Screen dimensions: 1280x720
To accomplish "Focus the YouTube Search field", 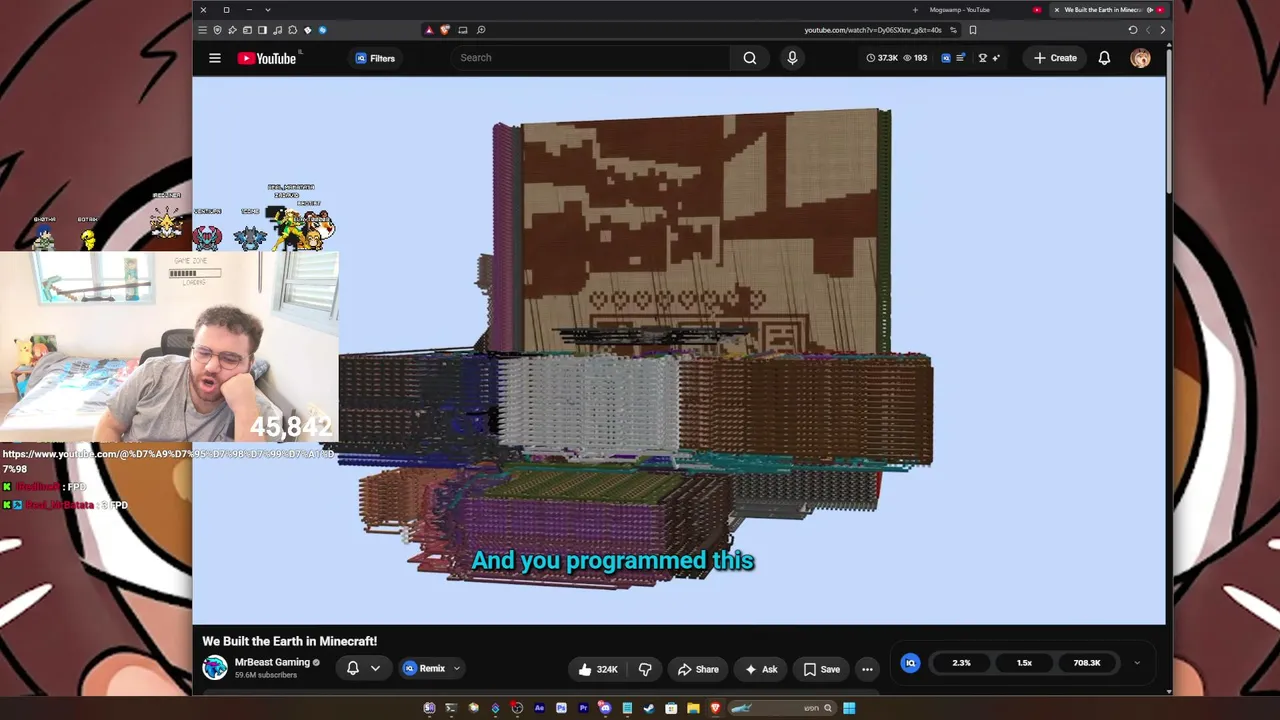I will 590,58.
